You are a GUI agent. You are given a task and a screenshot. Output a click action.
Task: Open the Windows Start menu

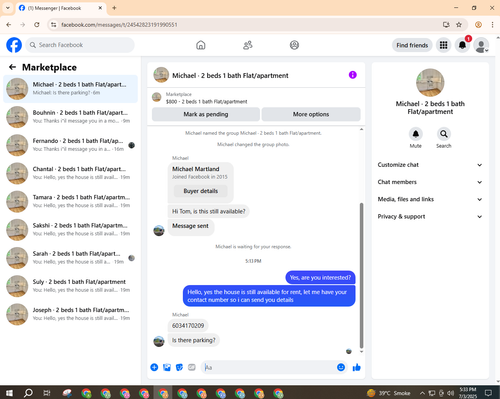9,393
